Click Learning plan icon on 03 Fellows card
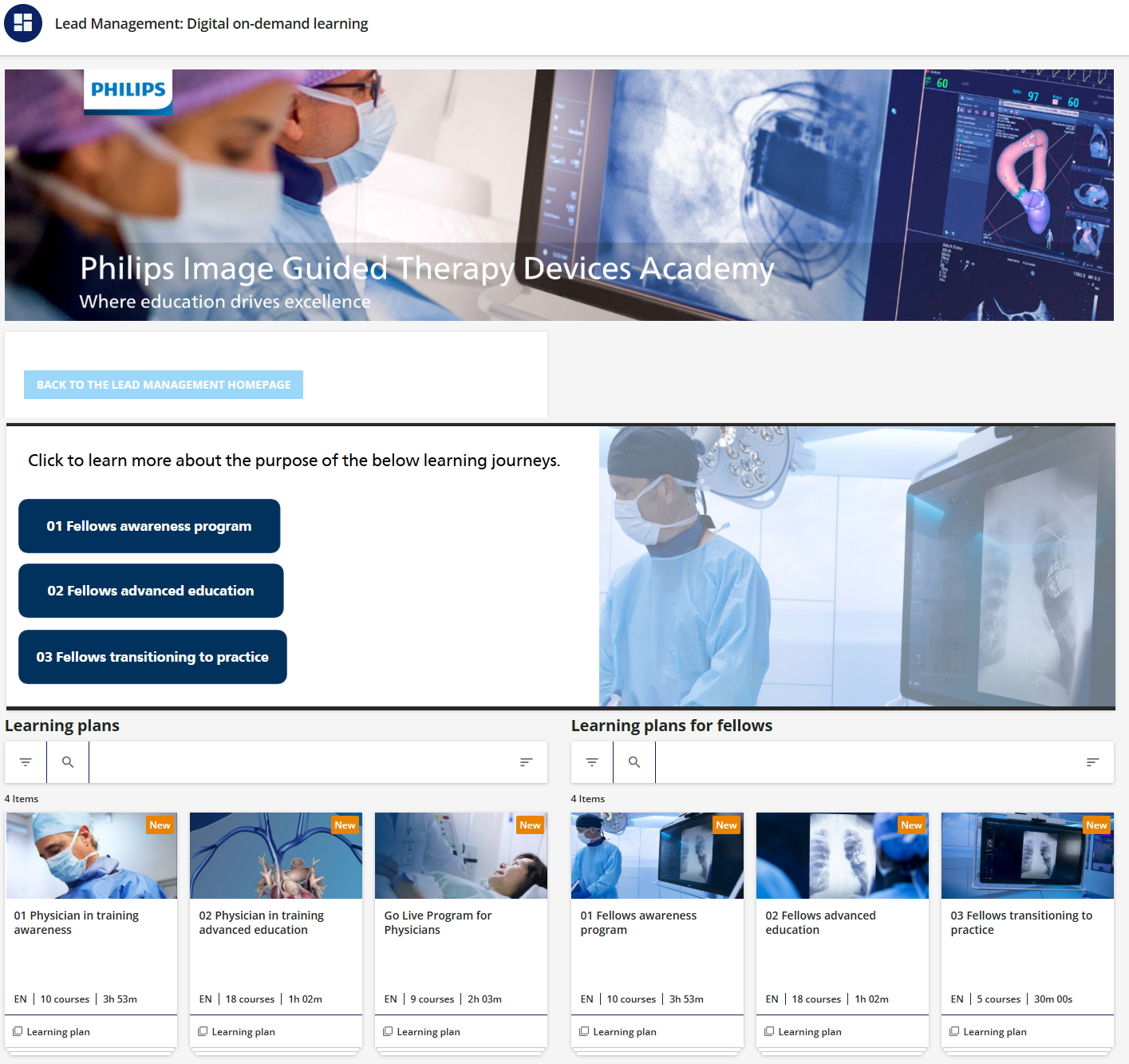 click(954, 1031)
